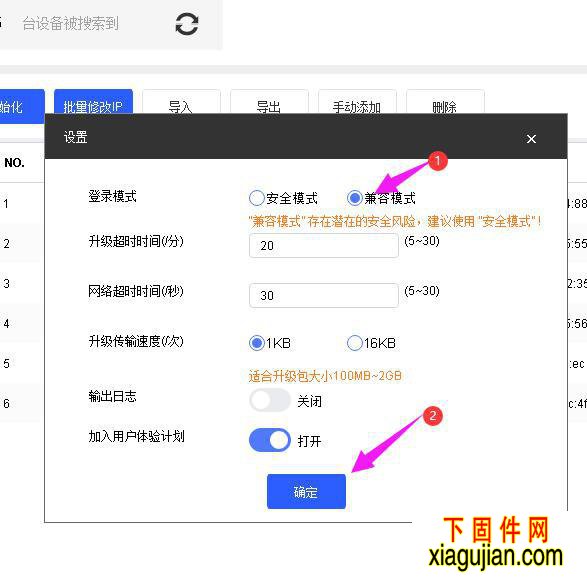Choose 1KB upgrade transfer speed
This screenshot has width=587, height=581.
256,343
